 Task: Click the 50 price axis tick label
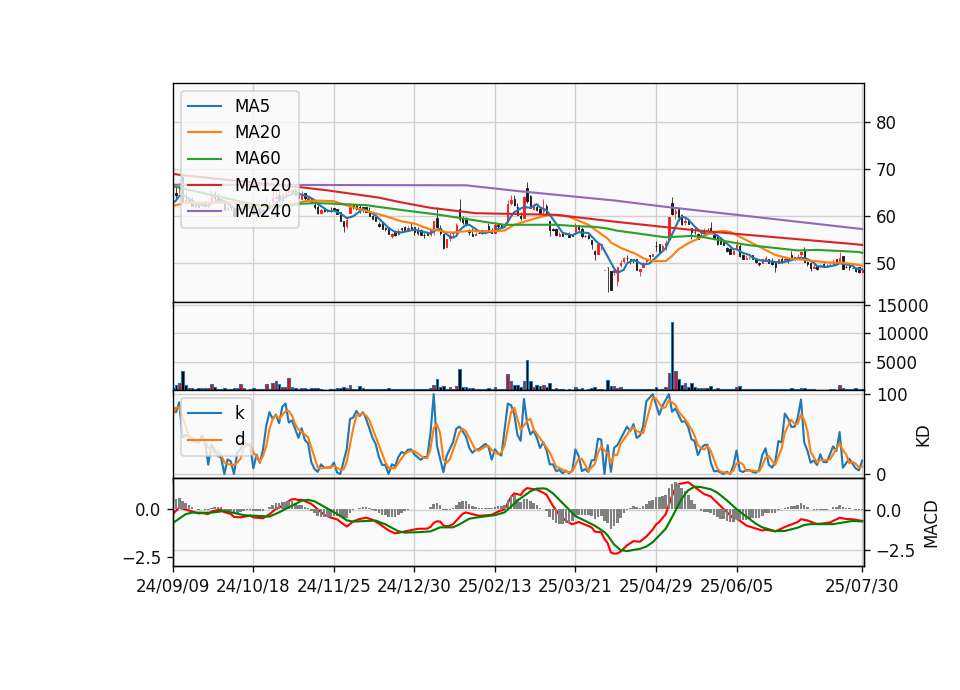[x=886, y=264]
